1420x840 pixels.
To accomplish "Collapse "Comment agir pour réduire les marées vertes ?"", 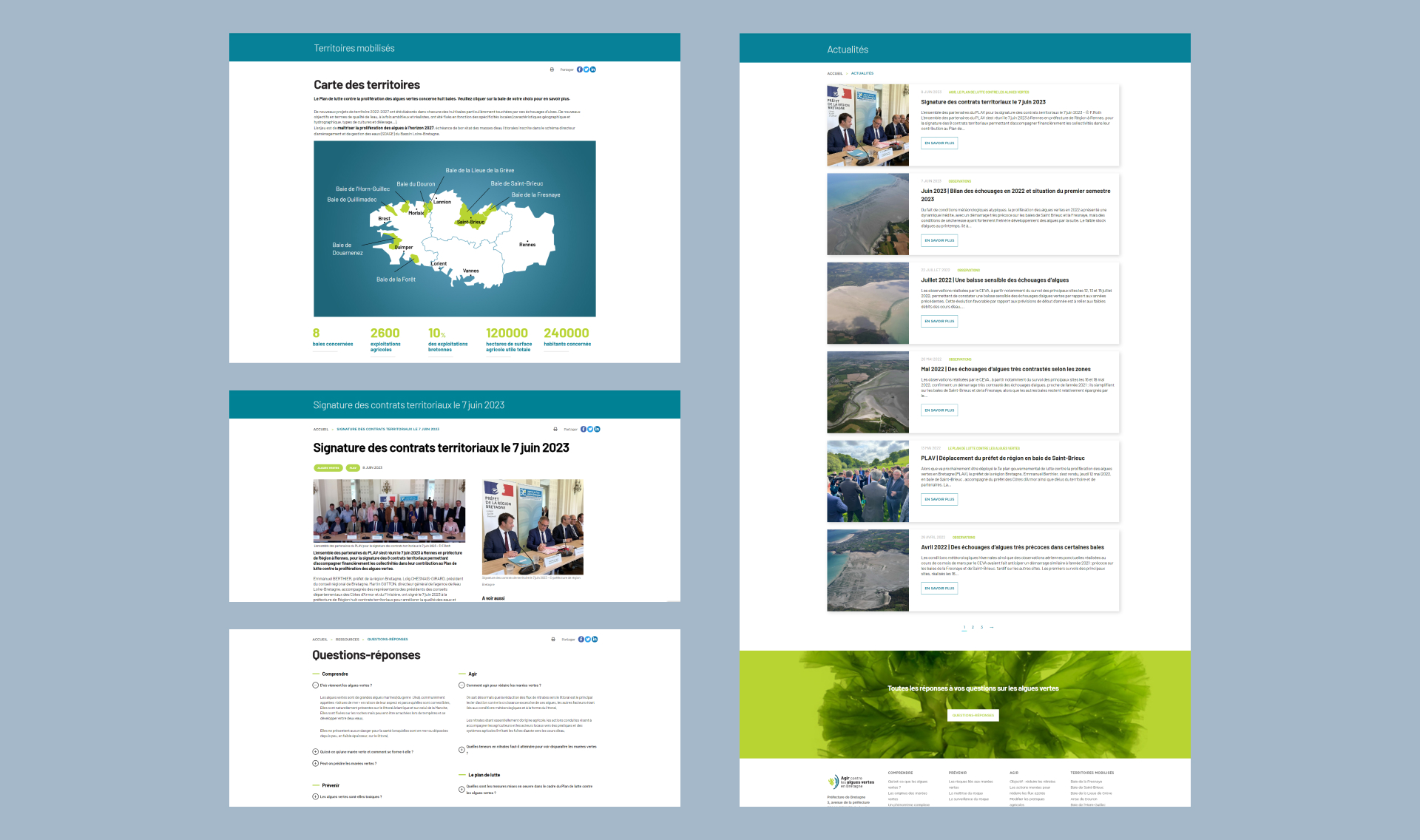I will tap(462, 685).
